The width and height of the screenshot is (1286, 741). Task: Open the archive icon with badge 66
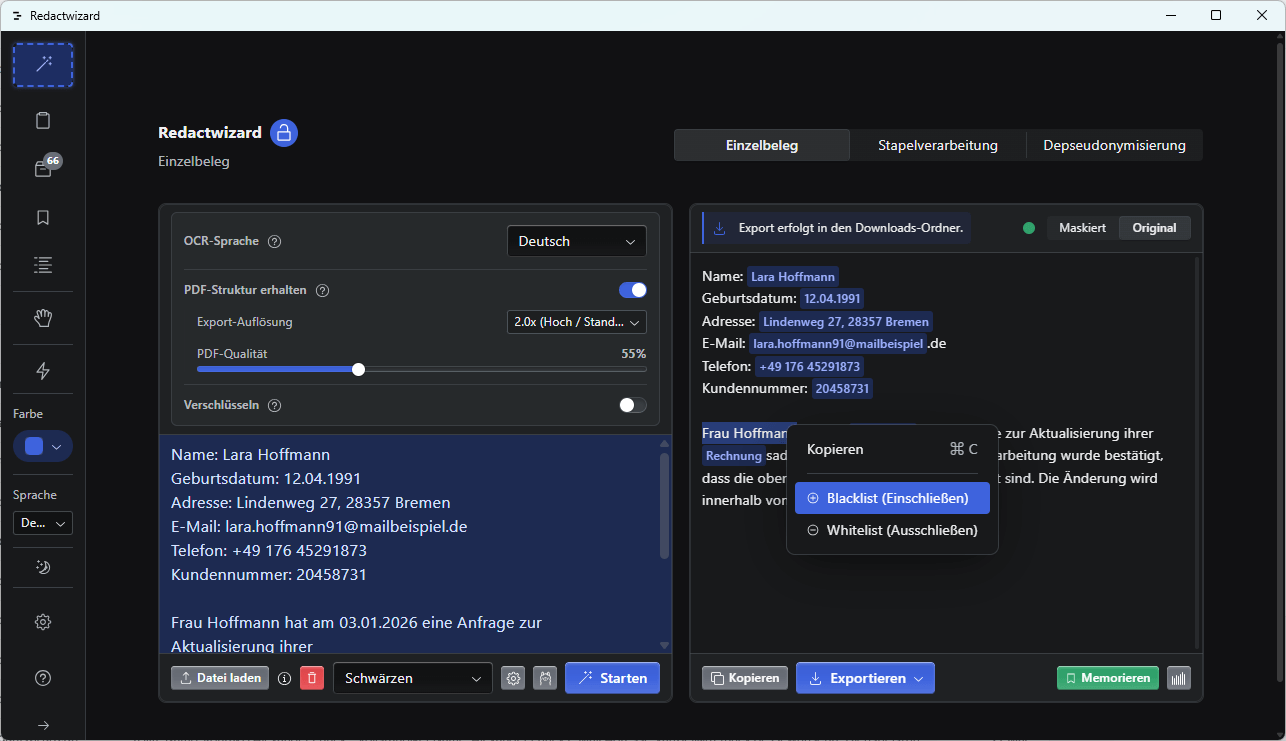coord(43,169)
